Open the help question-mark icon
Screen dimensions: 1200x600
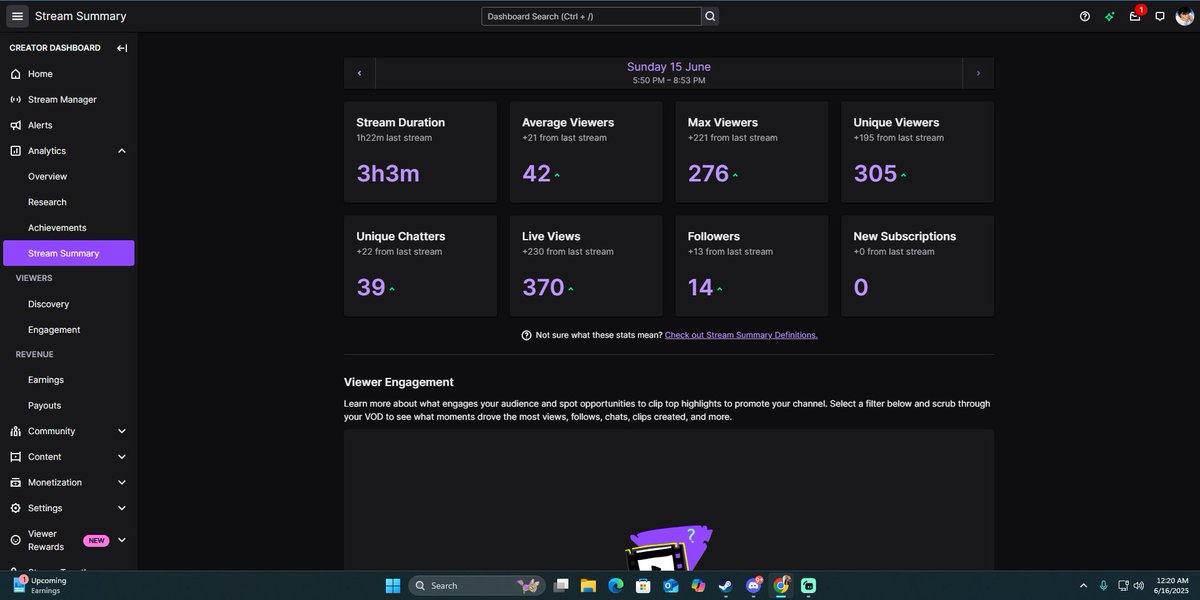coord(1085,16)
